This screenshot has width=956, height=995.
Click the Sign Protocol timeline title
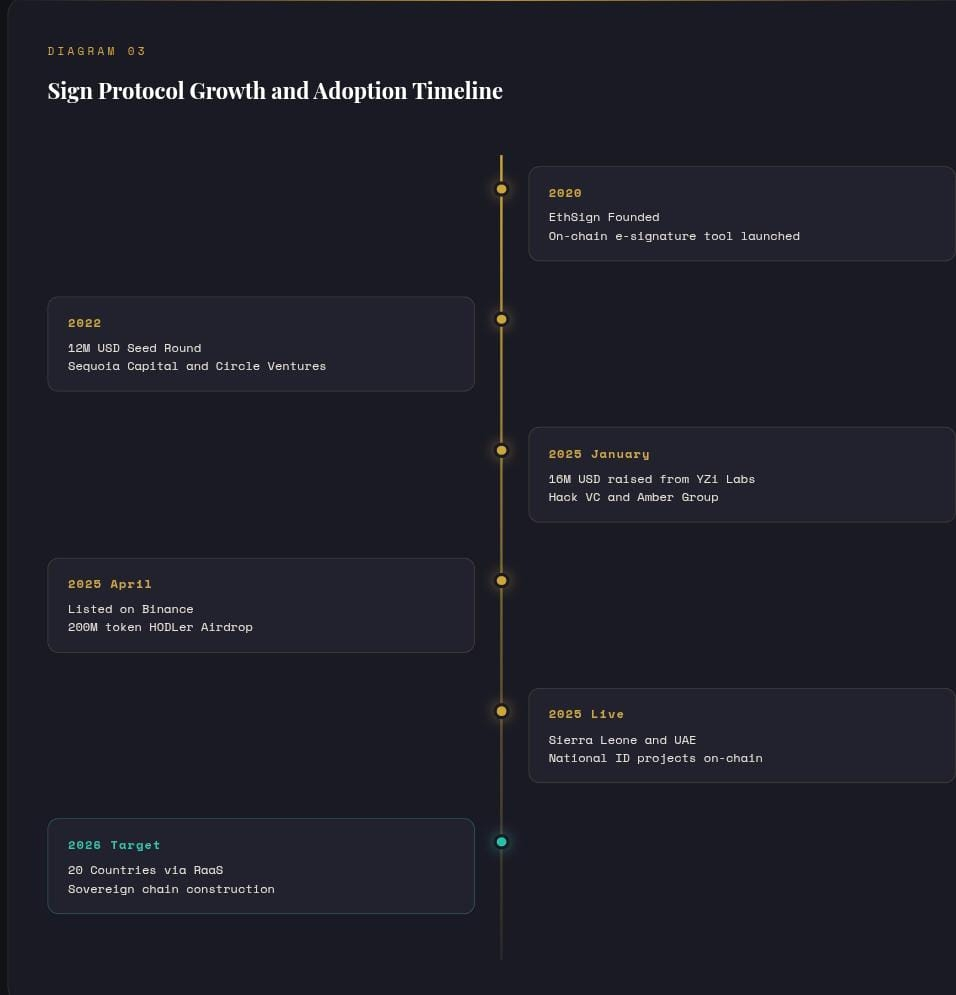tap(275, 91)
